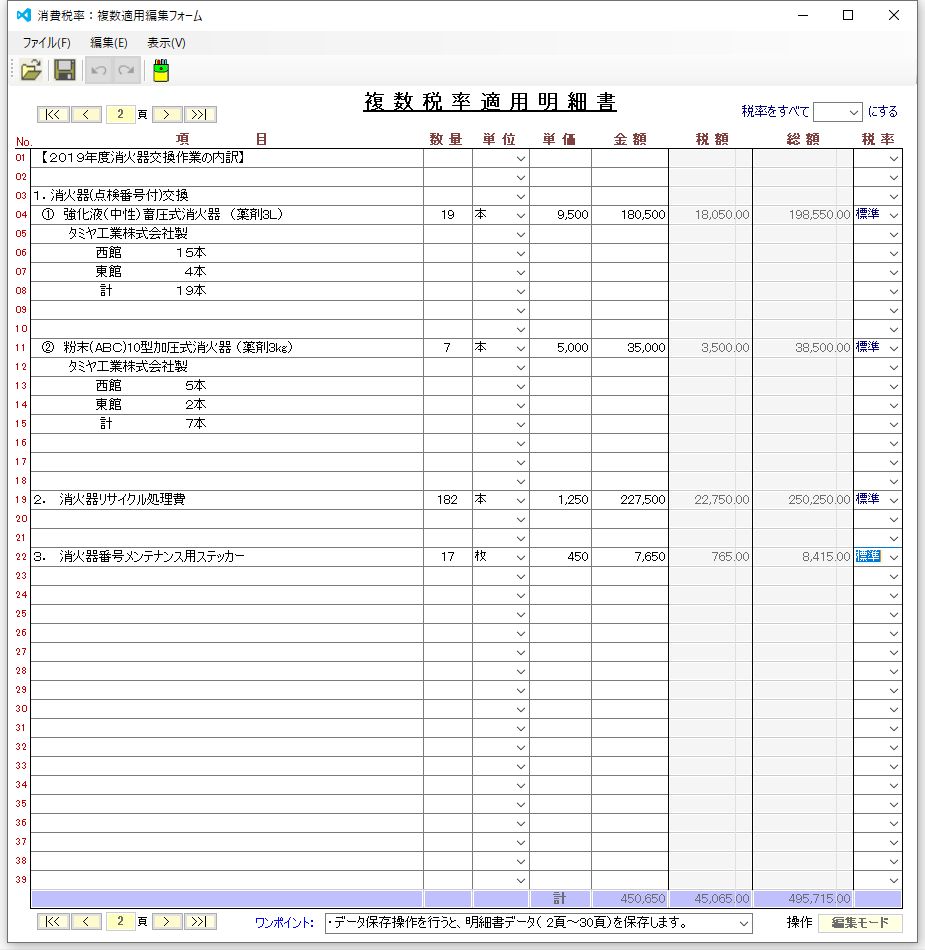Click the 編集モード operation button
Image resolution: width=925 pixels, height=950 pixels.
tap(860, 923)
